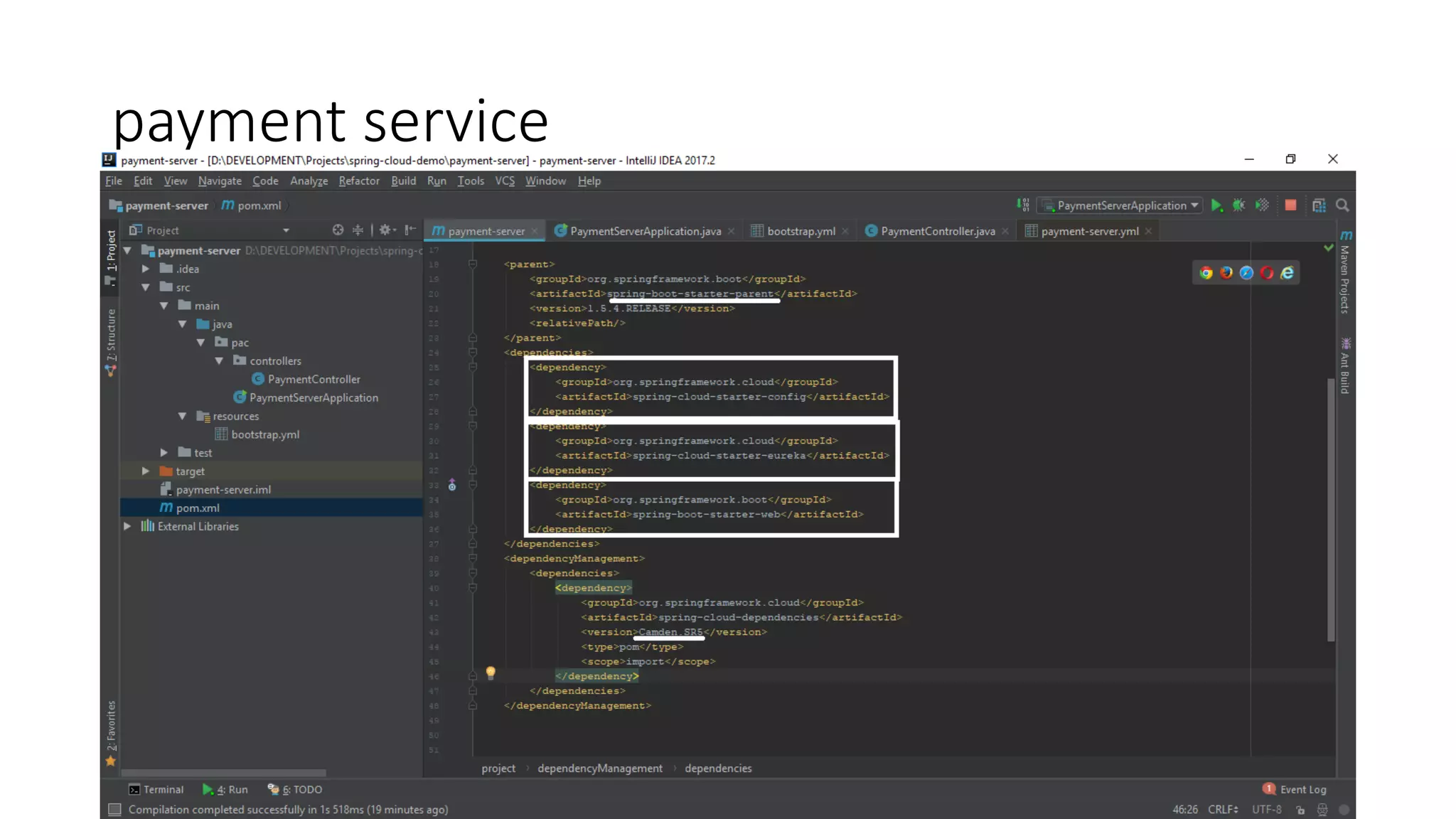Open the run configuration dropdown

point(1120,205)
